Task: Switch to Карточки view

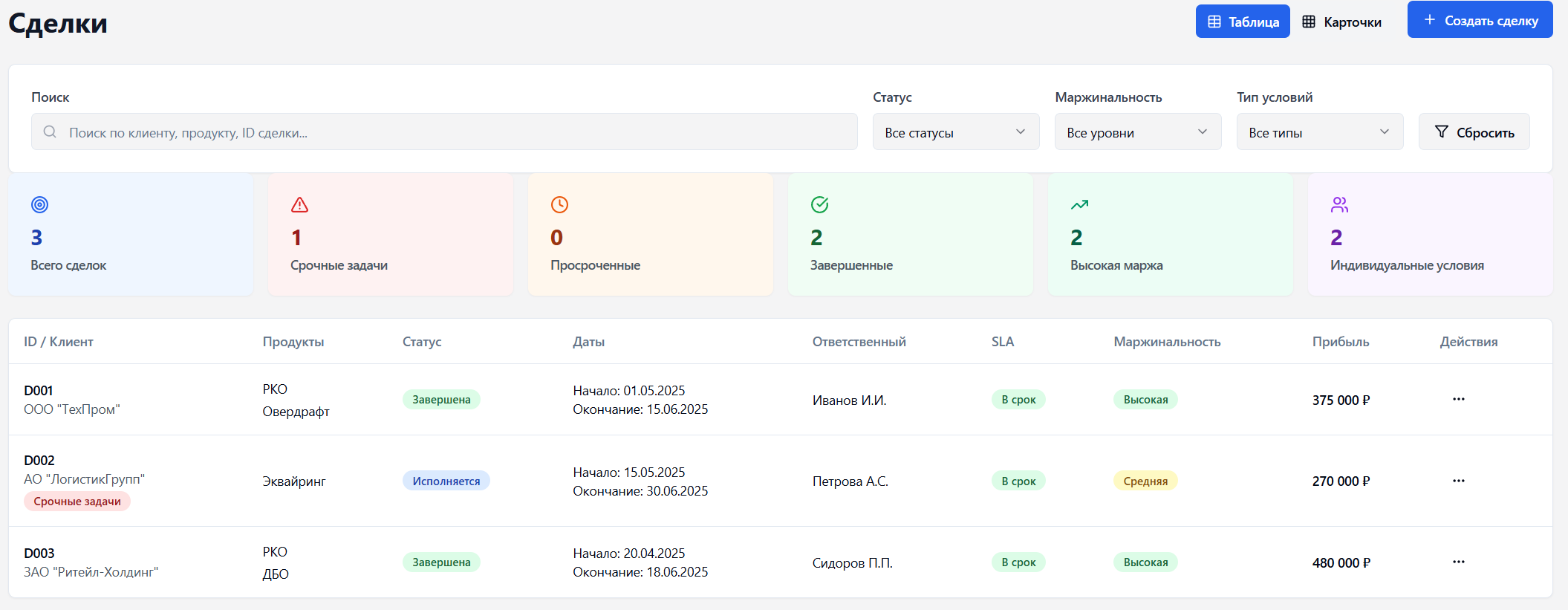Action: [1342, 22]
